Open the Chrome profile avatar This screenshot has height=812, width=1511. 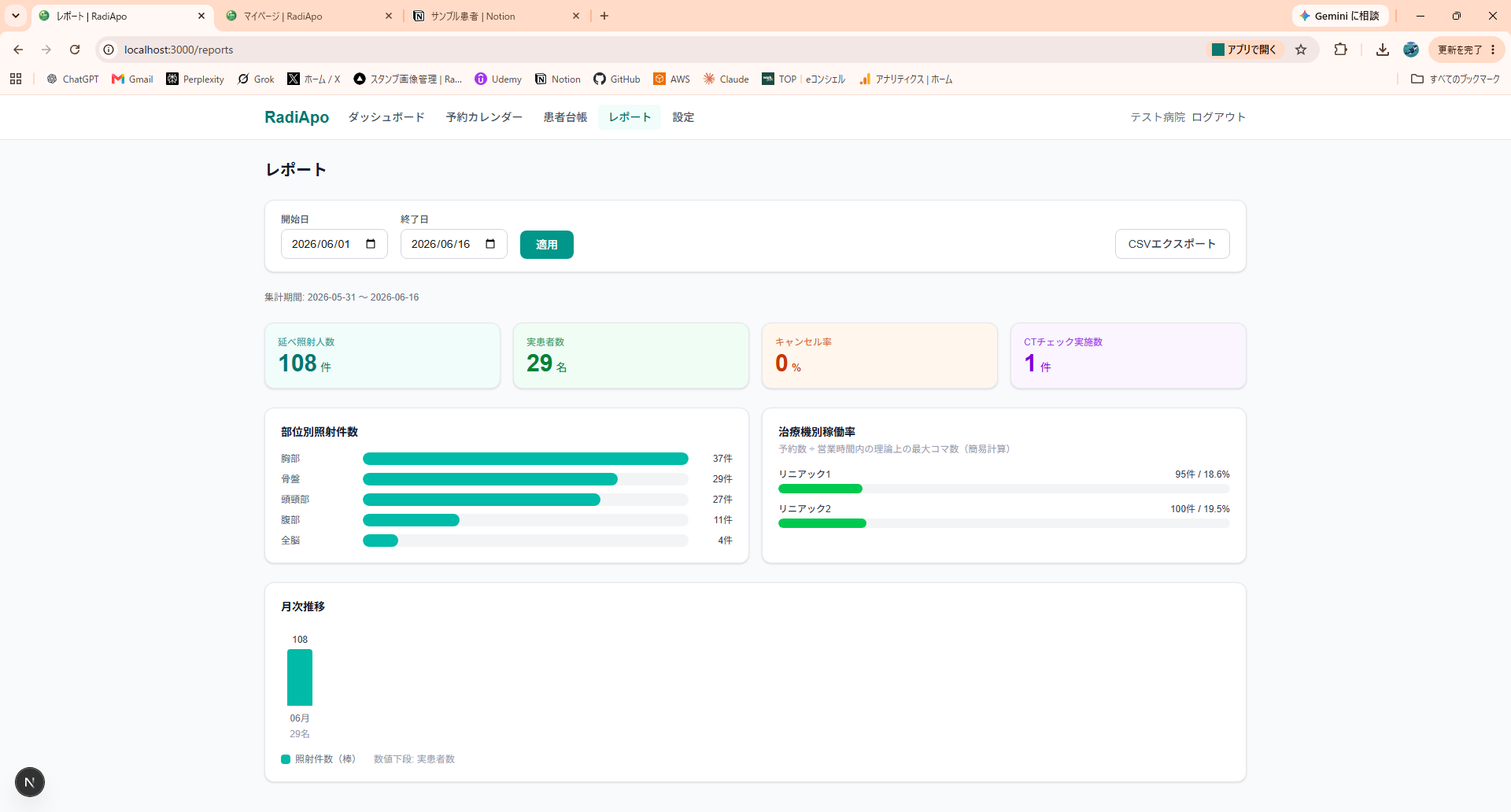click(x=1411, y=50)
